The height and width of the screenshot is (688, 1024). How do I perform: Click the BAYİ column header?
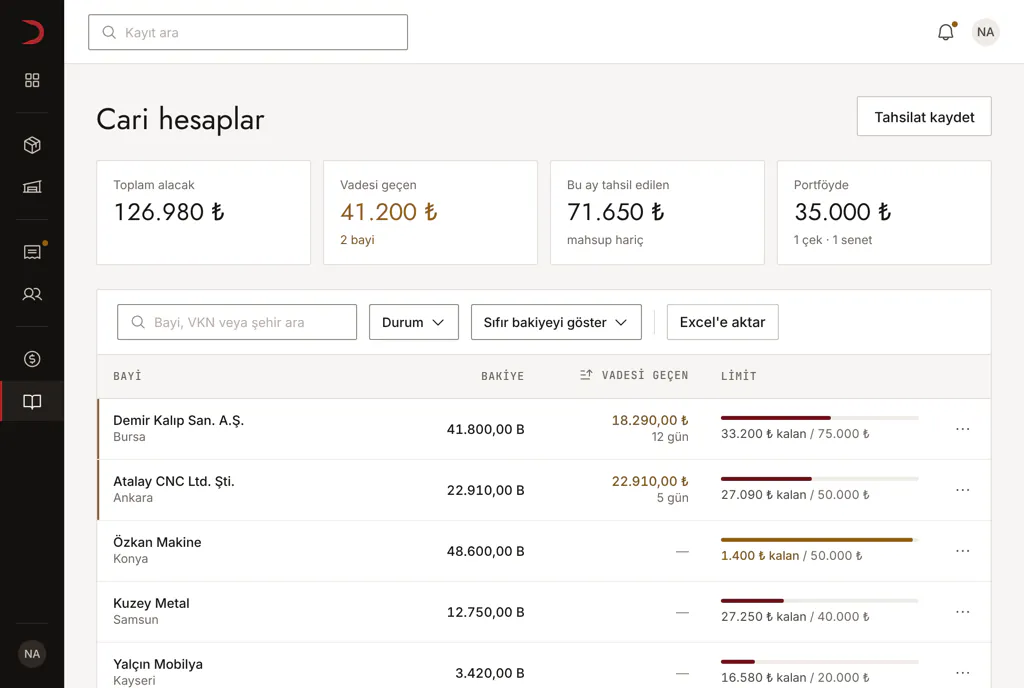point(127,376)
